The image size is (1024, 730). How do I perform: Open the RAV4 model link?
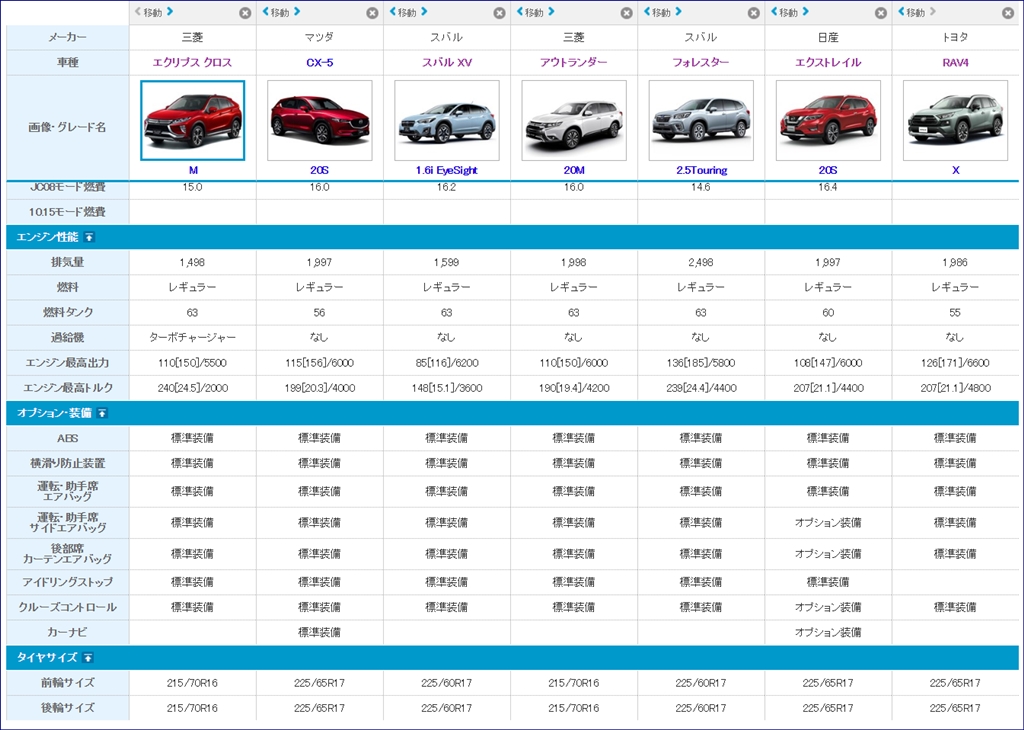click(x=955, y=63)
